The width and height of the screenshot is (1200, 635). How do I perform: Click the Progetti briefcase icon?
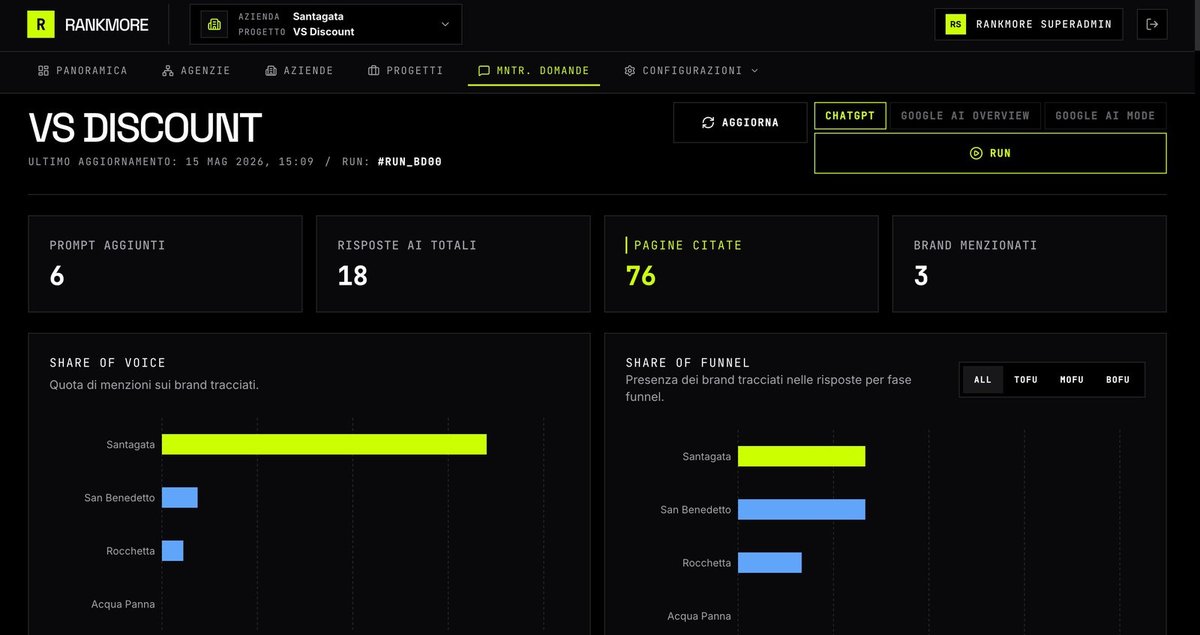pos(373,71)
